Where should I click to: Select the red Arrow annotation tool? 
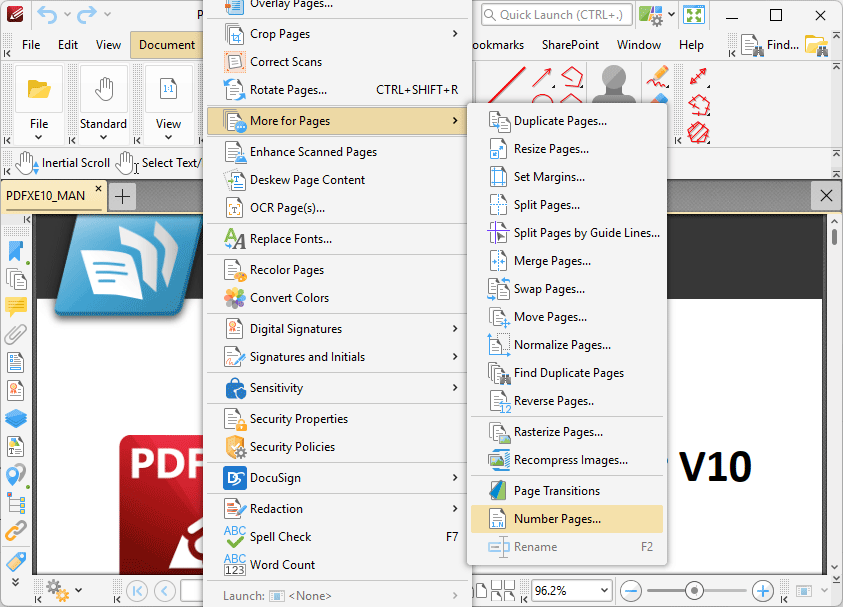click(542, 77)
